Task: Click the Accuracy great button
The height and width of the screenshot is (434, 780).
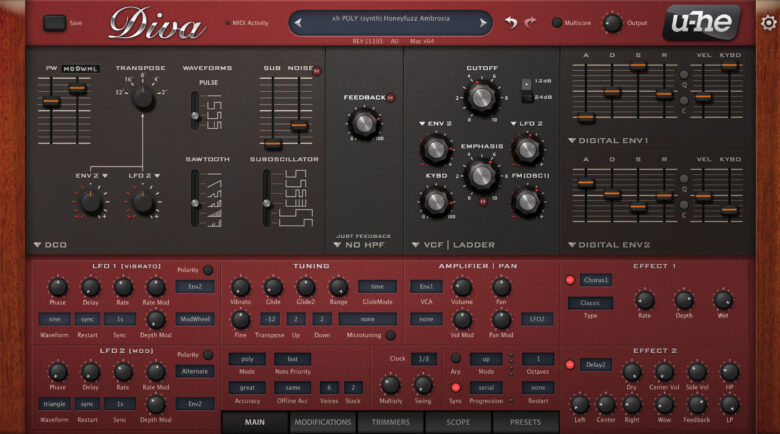Action: coord(247,388)
